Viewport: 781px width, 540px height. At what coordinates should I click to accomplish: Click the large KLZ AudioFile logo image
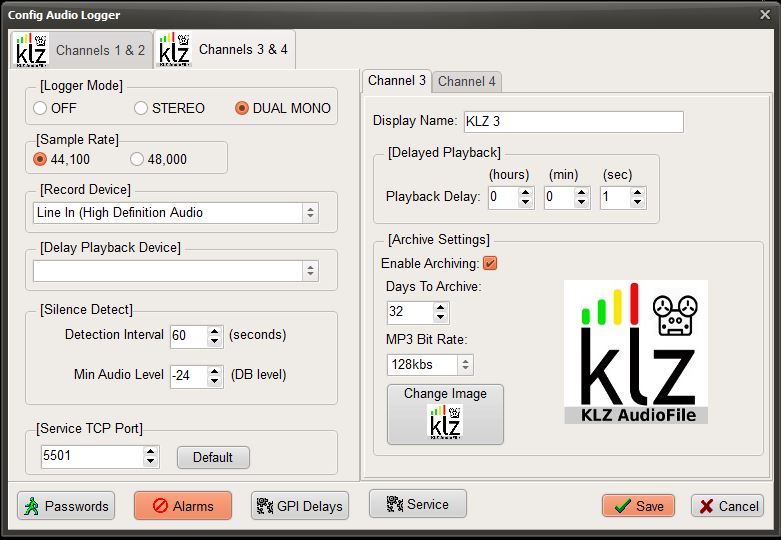[635, 352]
